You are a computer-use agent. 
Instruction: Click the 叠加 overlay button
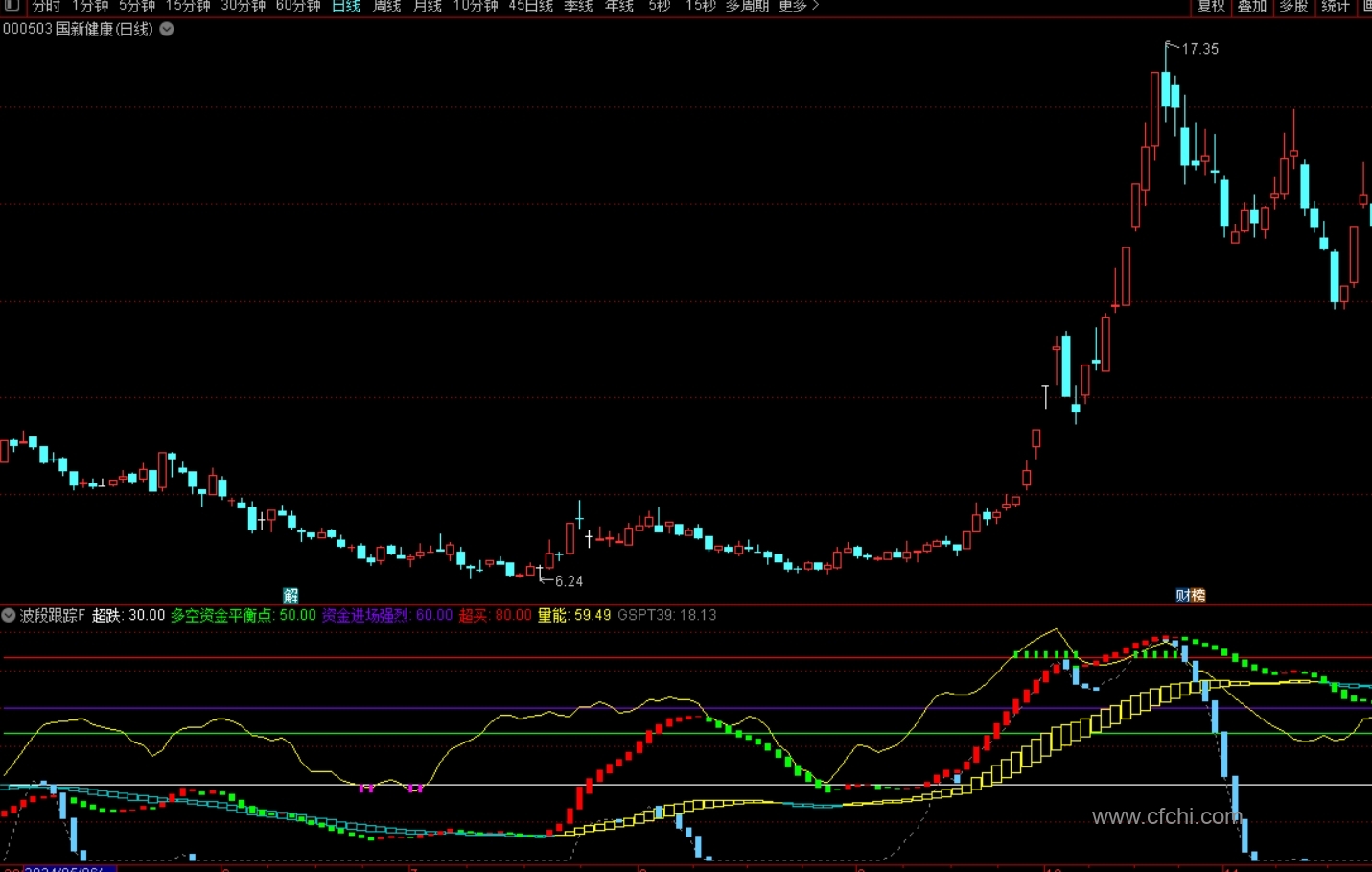[x=1252, y=6]
